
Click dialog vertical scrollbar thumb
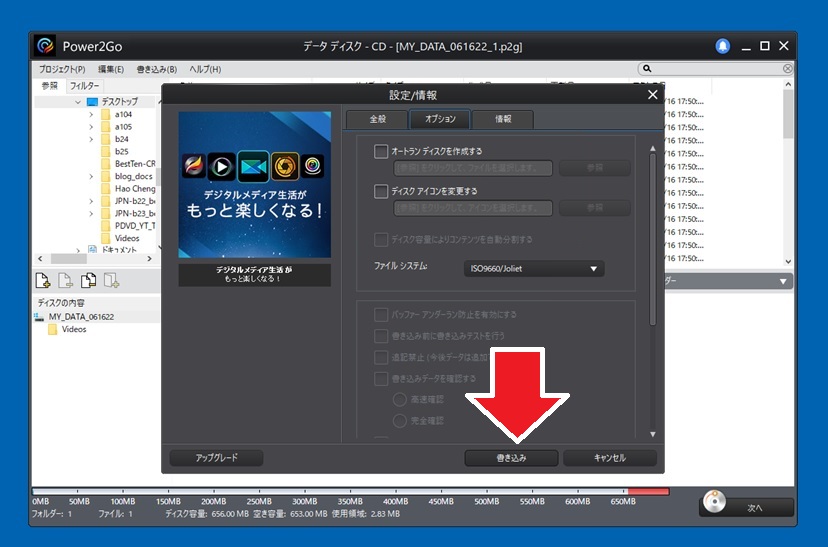pos(653,239)
